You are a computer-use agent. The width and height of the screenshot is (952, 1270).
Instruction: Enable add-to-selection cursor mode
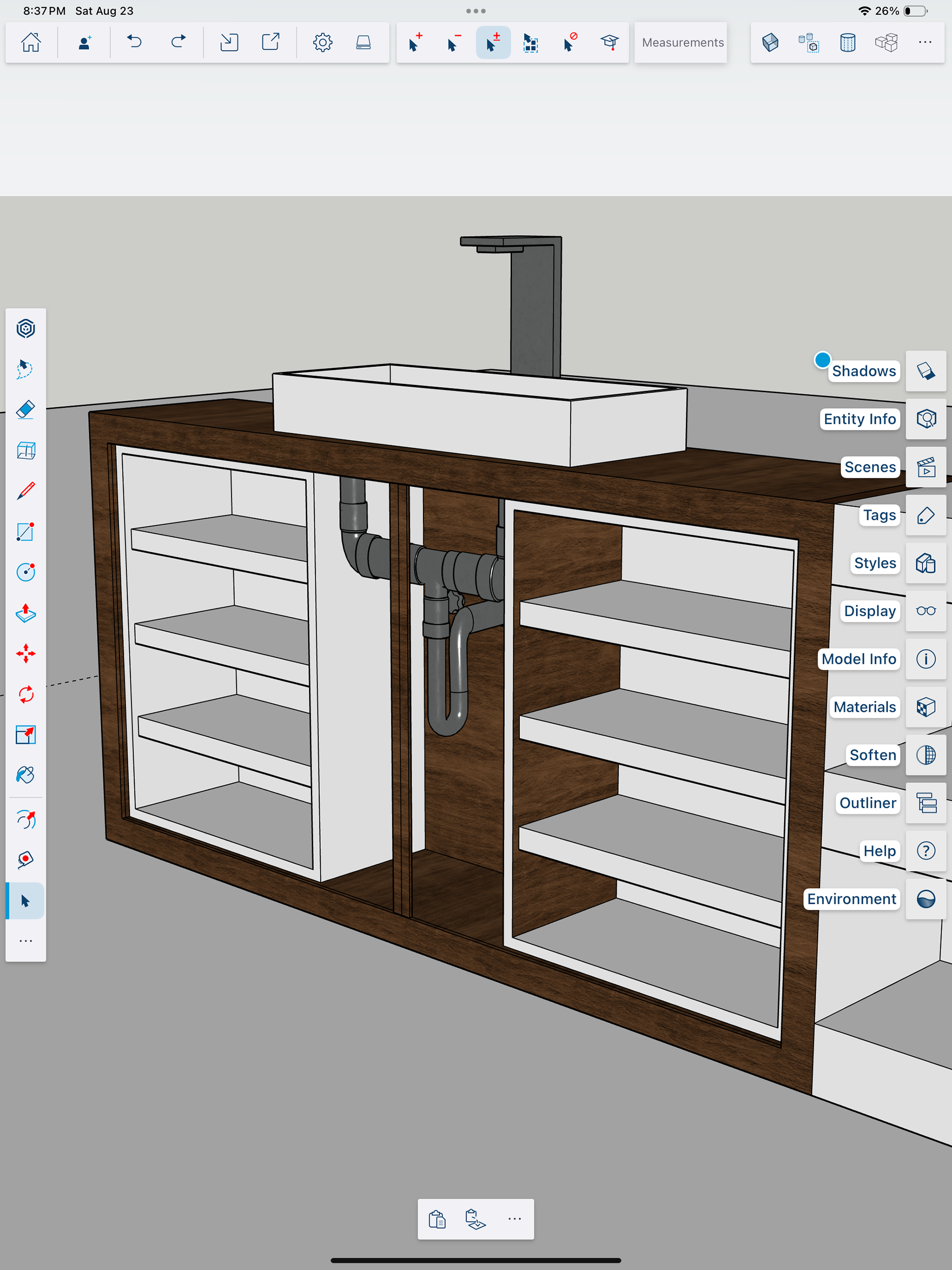(416, 43)
